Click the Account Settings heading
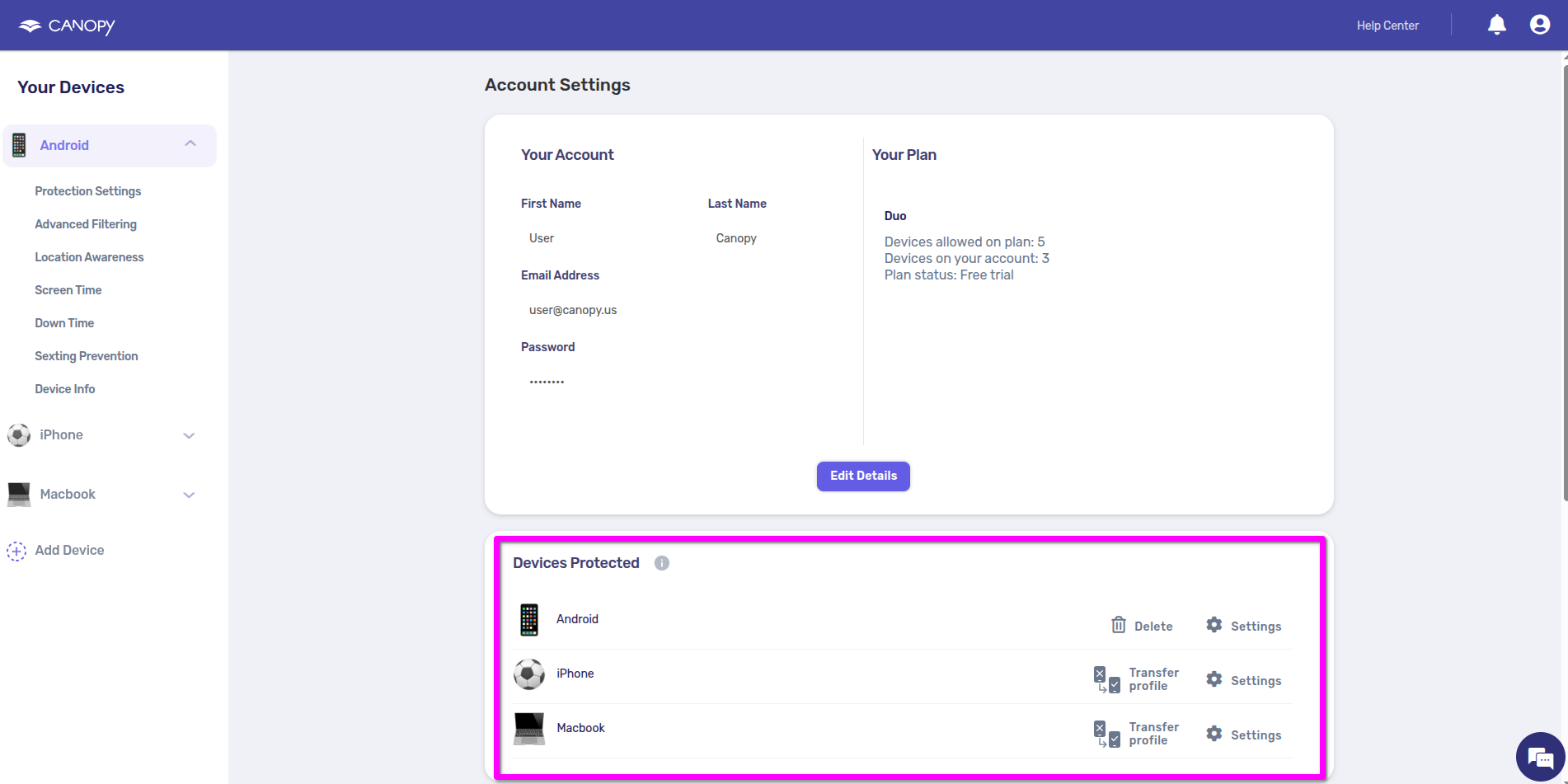1568x784 pixels. (557, 85)
